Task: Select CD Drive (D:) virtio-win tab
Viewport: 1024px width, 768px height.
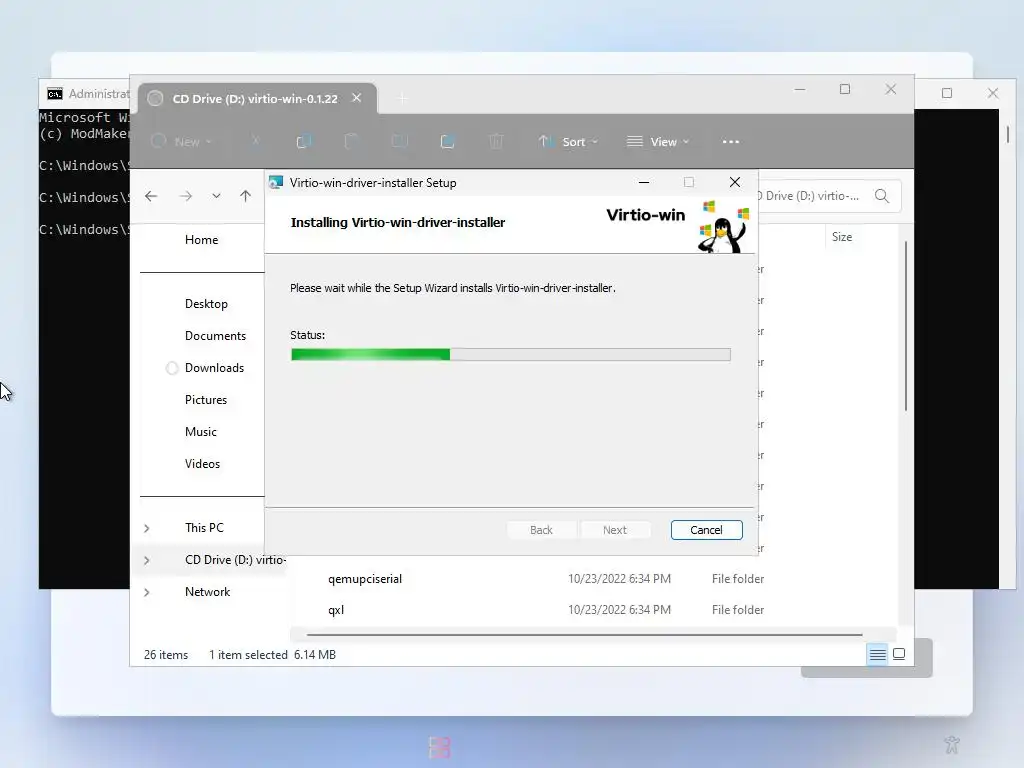Action: (255, 99)
